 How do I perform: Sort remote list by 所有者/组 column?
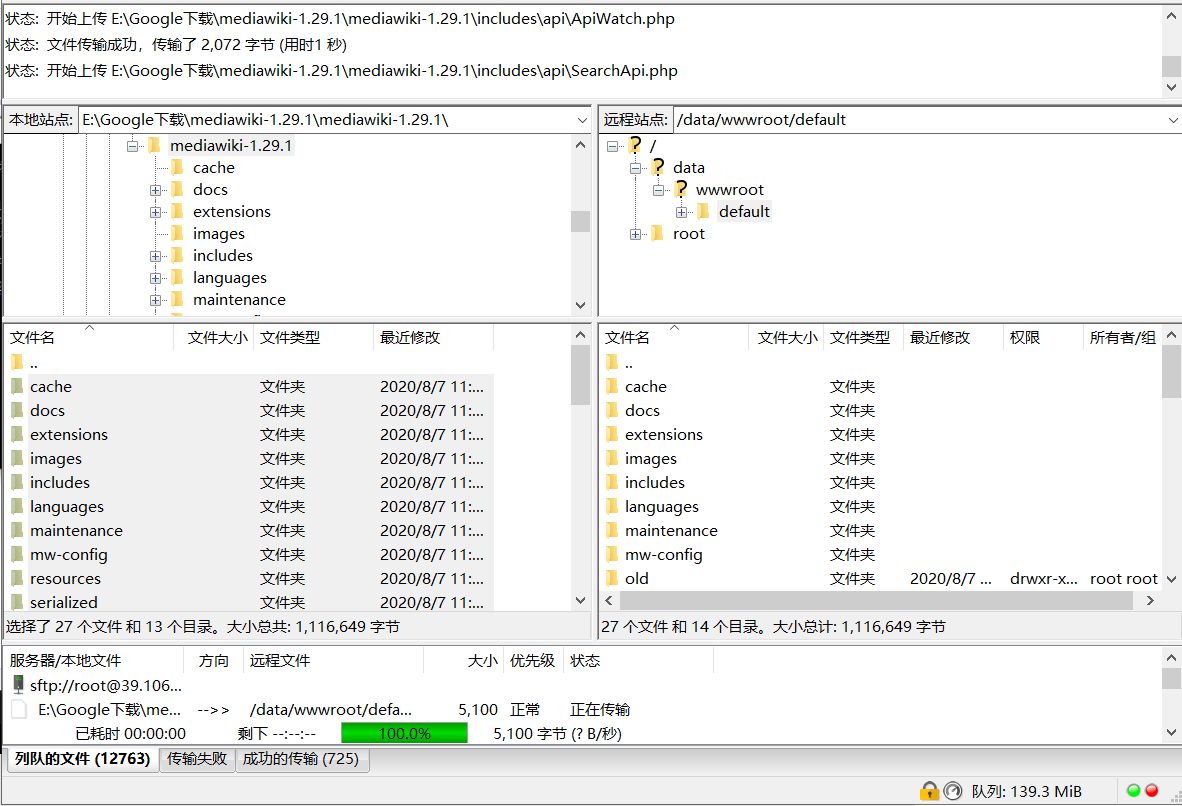click(x=1122, y=337)
